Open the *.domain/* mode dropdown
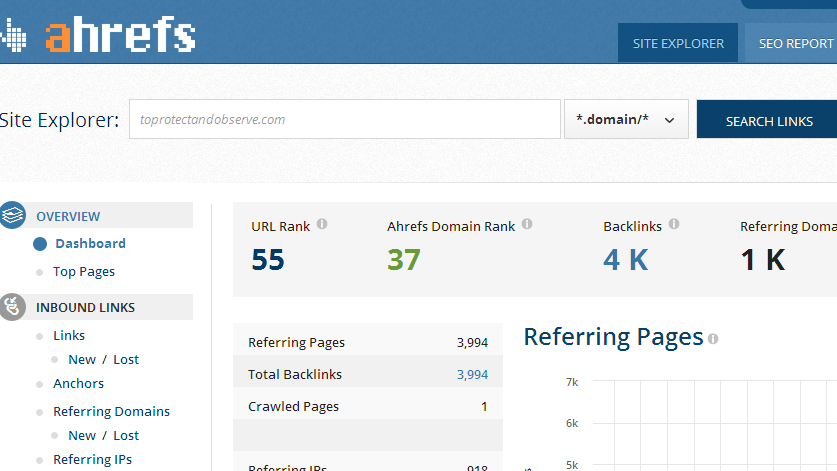The height and width of the screenshot is (471, 837). (x=626, y=119)
